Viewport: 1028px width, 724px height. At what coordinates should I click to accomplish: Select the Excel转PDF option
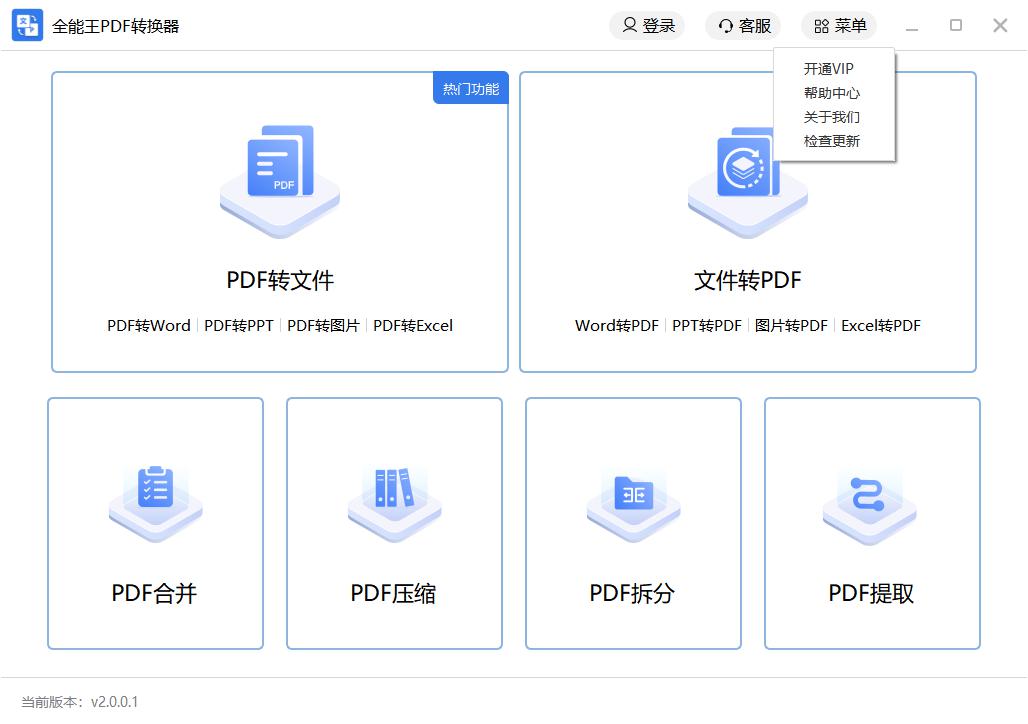point(880,325)
